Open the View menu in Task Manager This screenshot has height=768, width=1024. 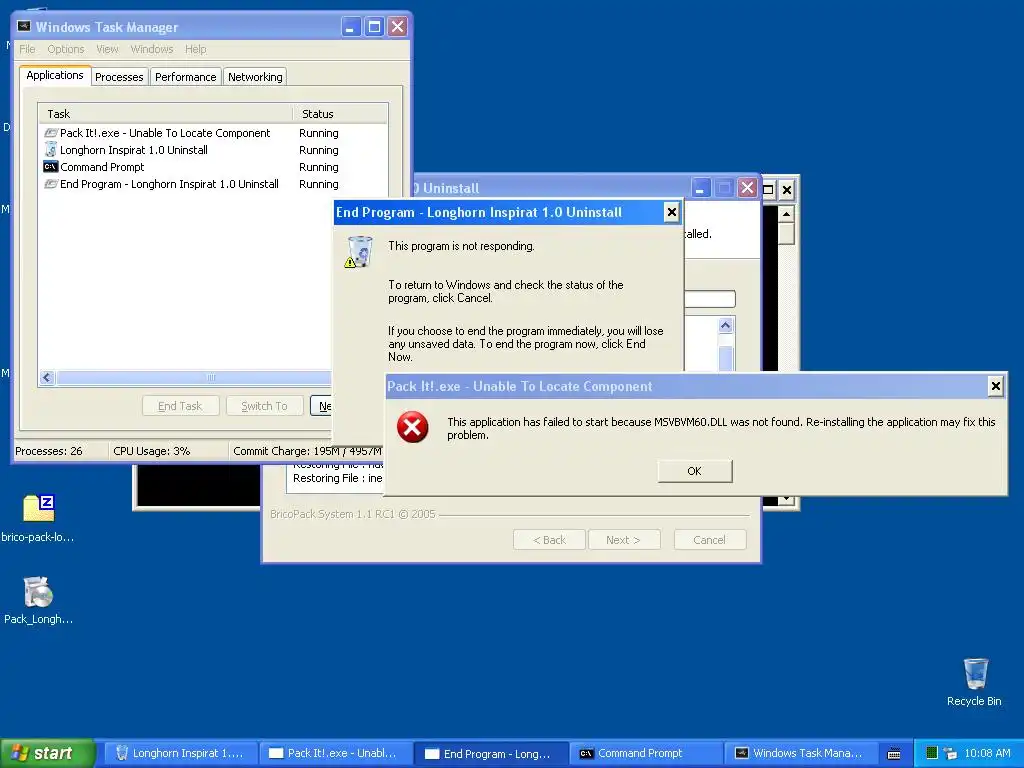click(x=107, y=49)
